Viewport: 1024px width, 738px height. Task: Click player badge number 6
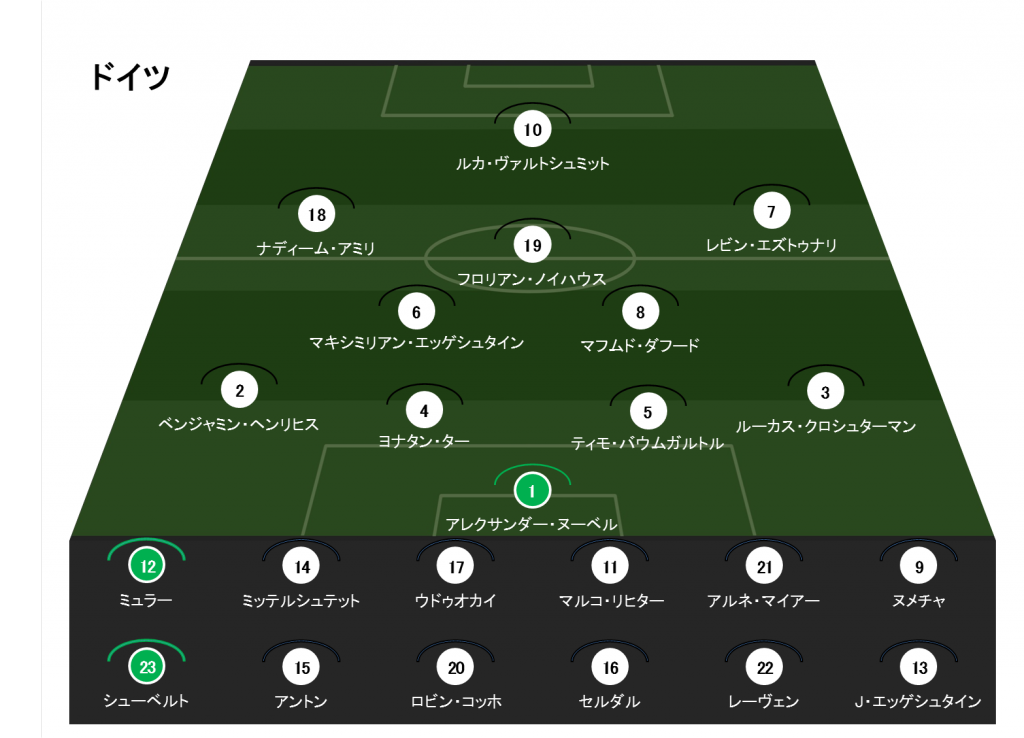coord(416,312)
